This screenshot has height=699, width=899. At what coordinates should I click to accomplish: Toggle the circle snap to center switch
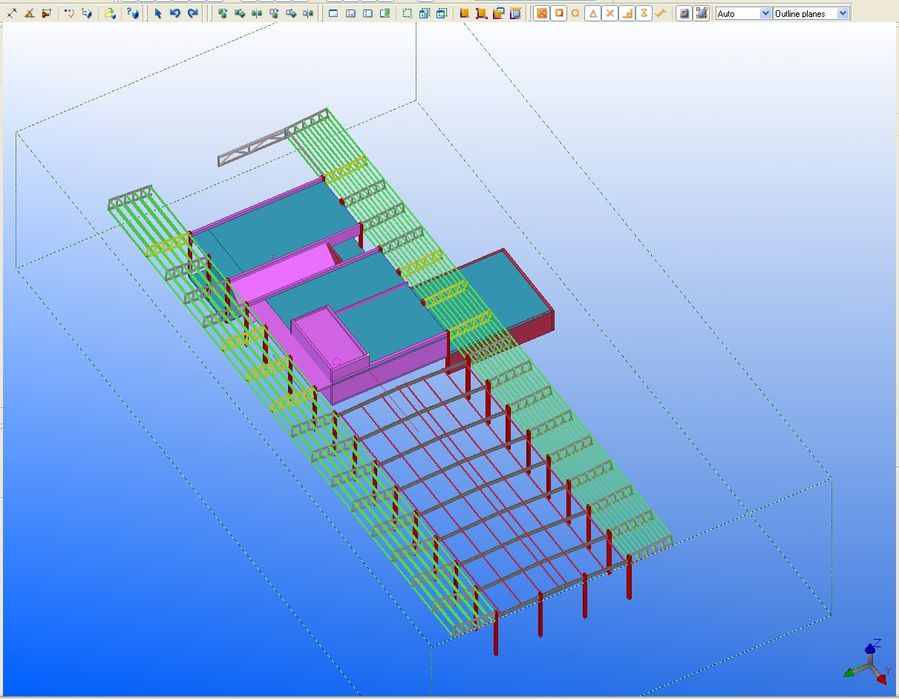click(x=576, y=13)
